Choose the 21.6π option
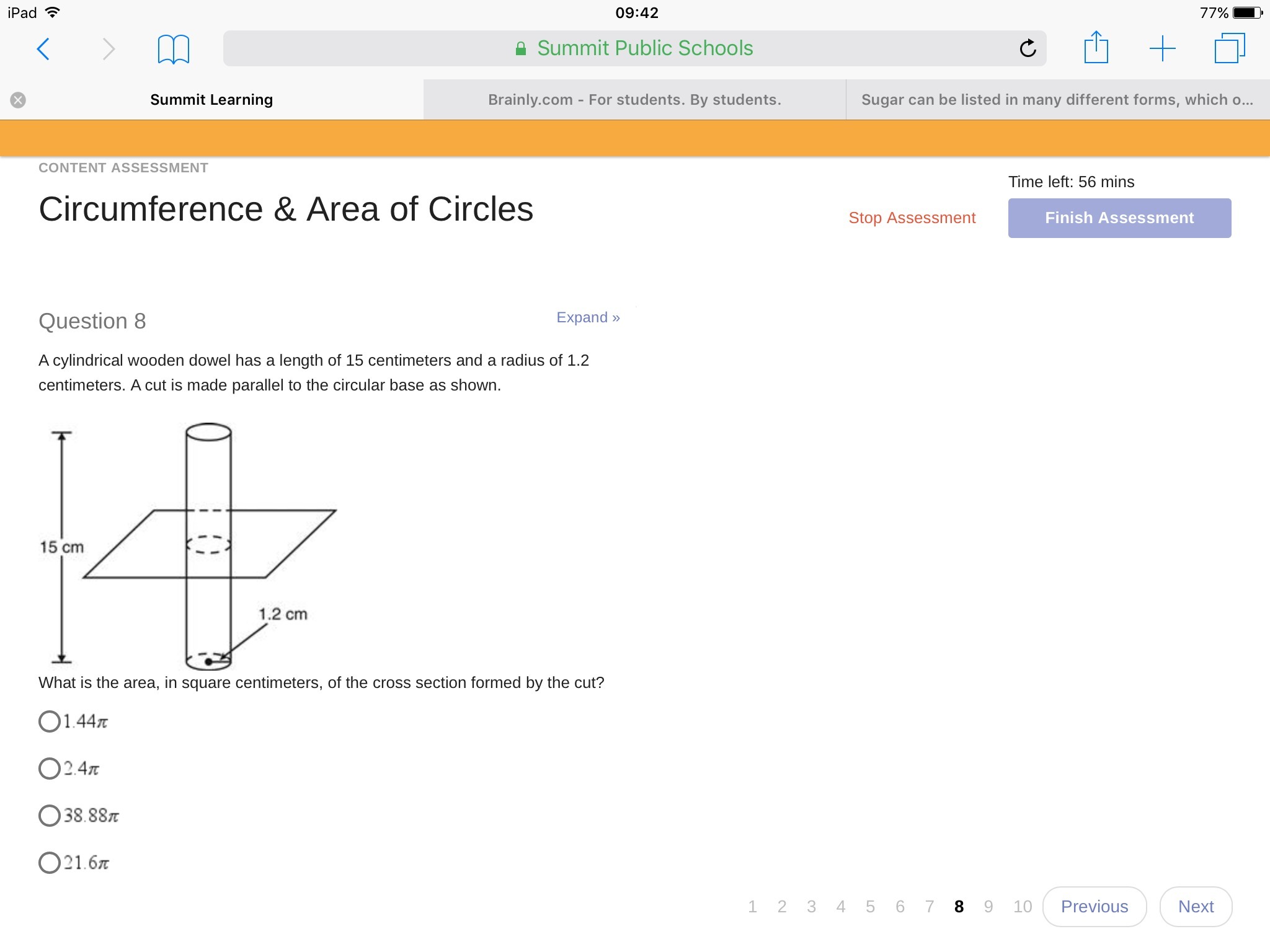 pos(50,863)
